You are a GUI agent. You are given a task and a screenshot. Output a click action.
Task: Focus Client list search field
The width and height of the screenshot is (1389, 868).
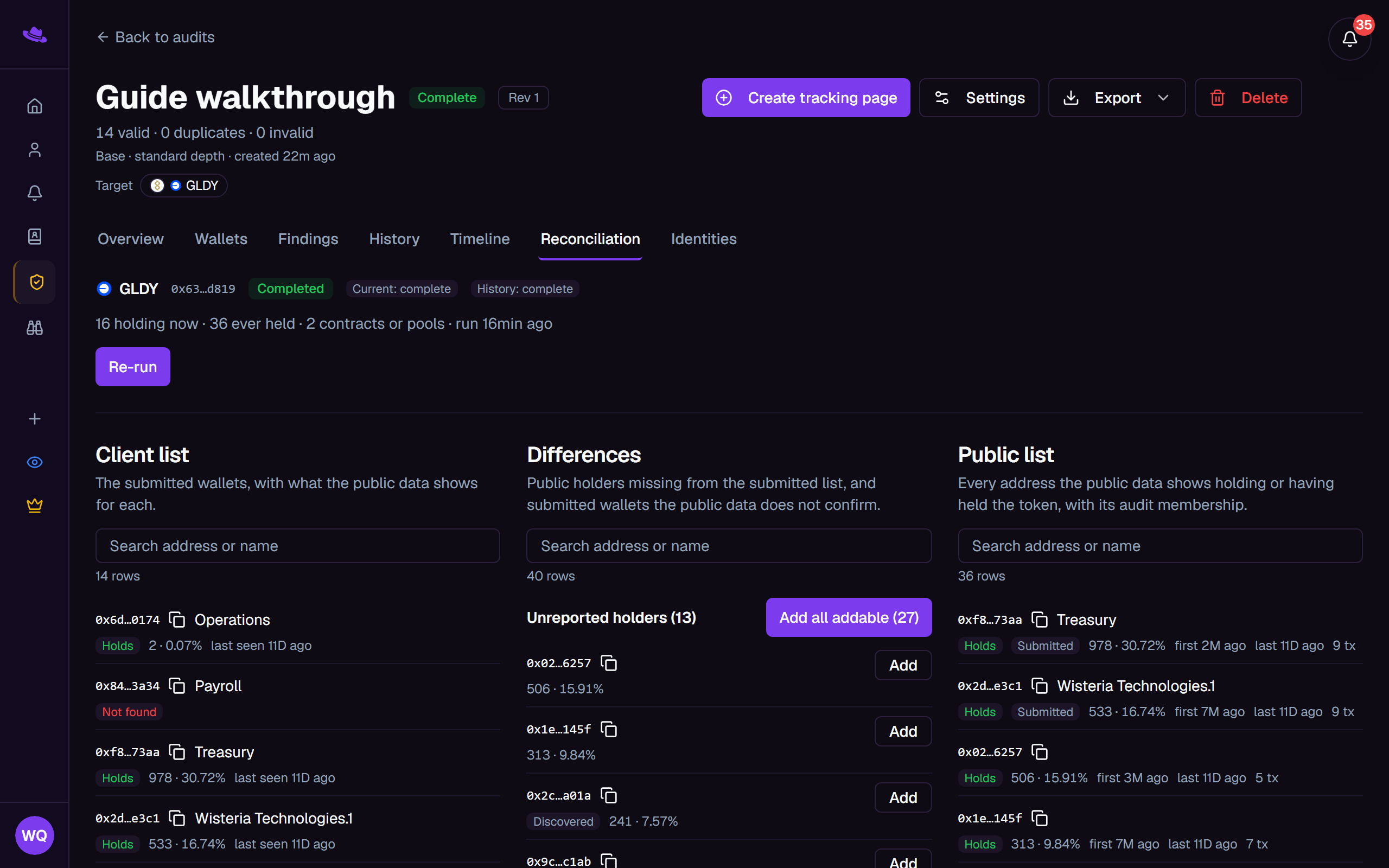click(297, 546)
